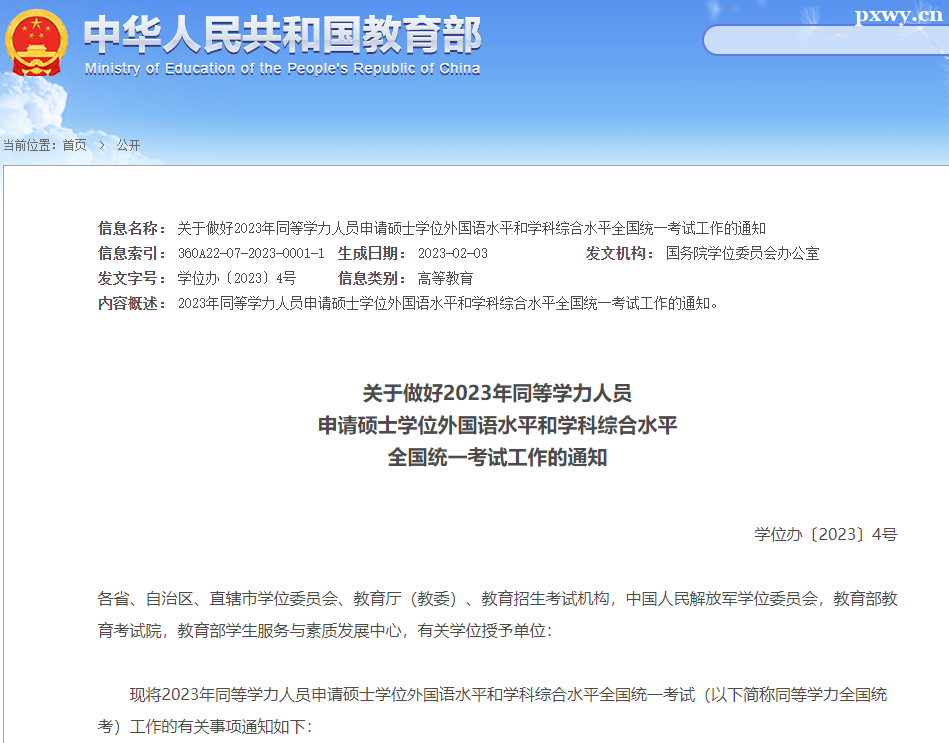Screen dimensions: 949x743
Task: Select the date 2023-02-03
Action: (453, 253)
